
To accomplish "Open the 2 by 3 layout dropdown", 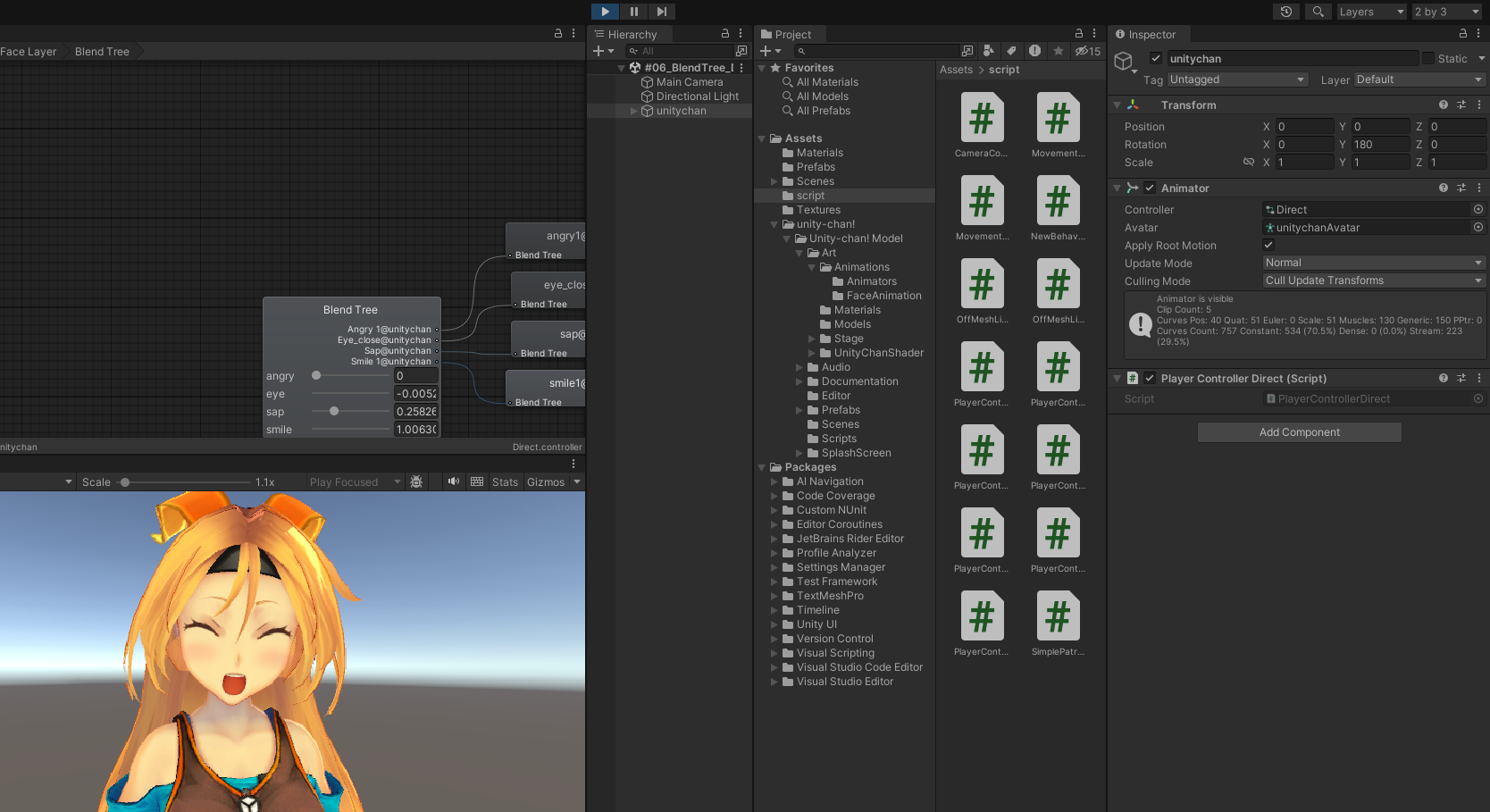I will (1446, 12).
